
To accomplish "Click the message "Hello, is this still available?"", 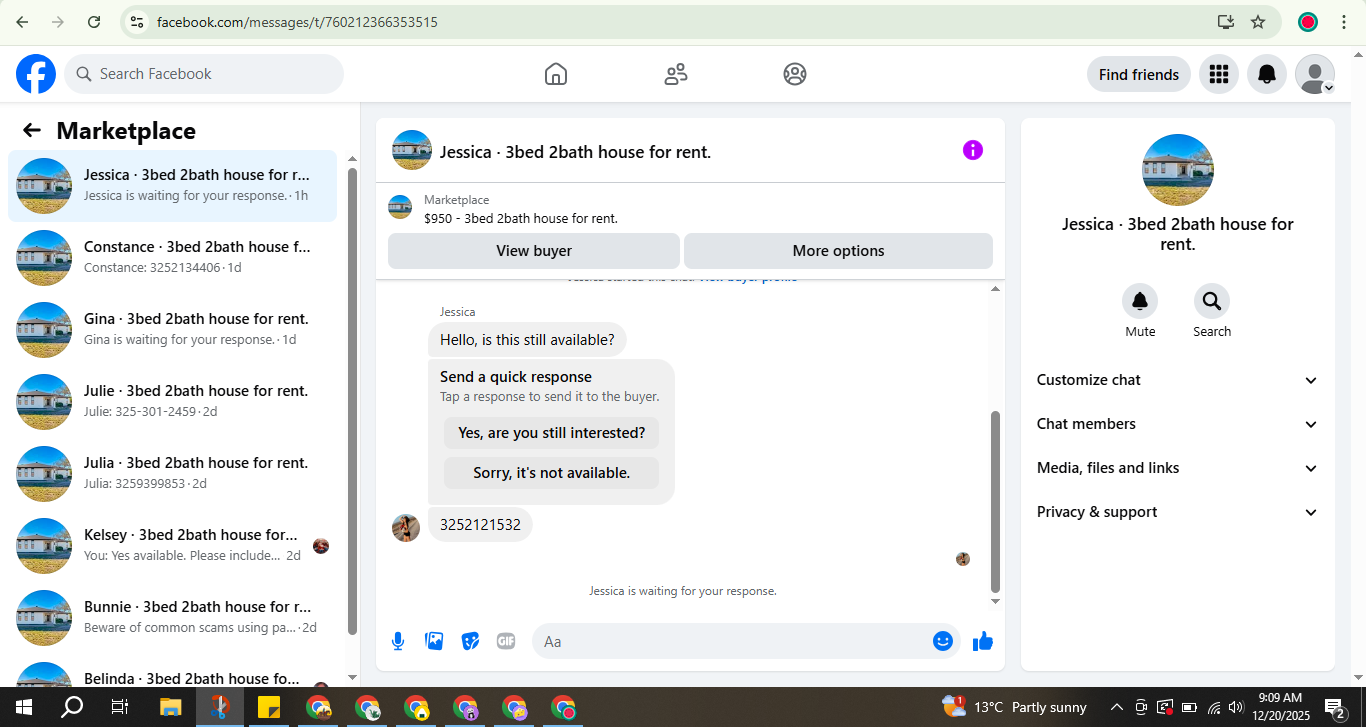I will pos(527,340).
